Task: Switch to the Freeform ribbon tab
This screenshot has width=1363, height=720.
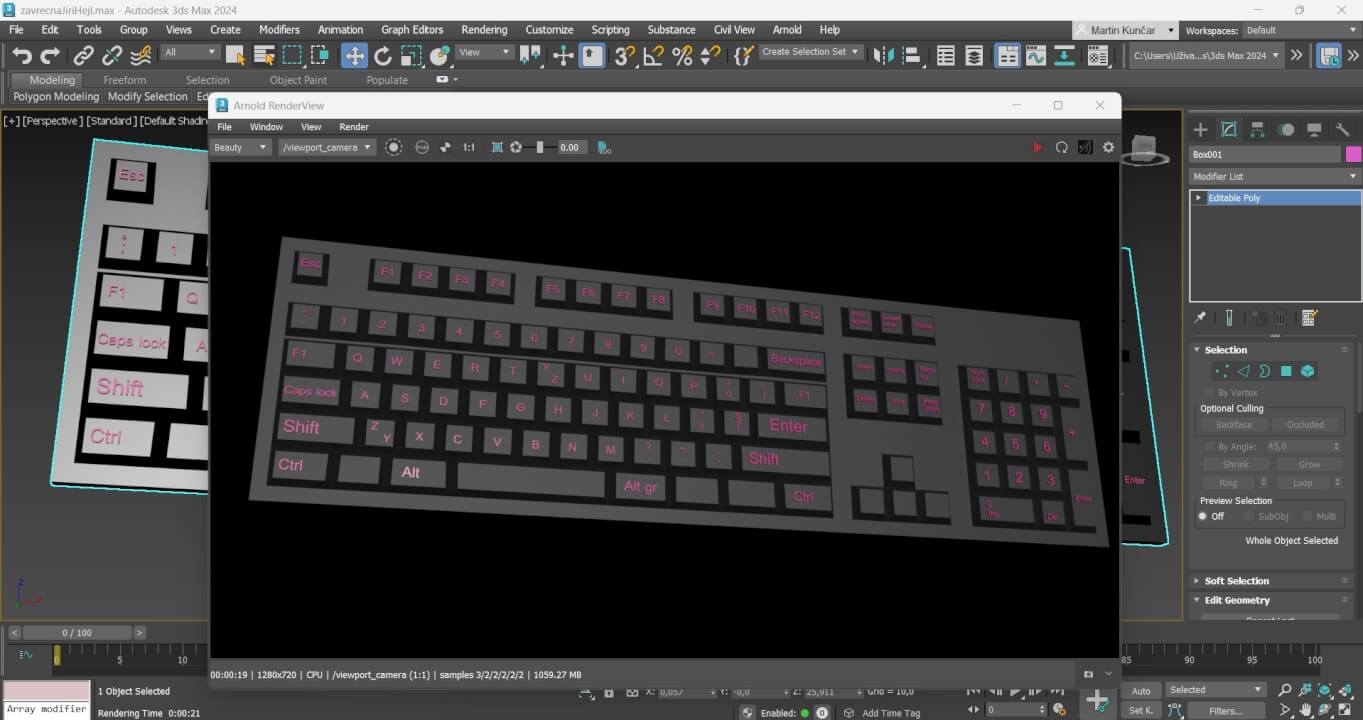Action: tap(125, 80)
